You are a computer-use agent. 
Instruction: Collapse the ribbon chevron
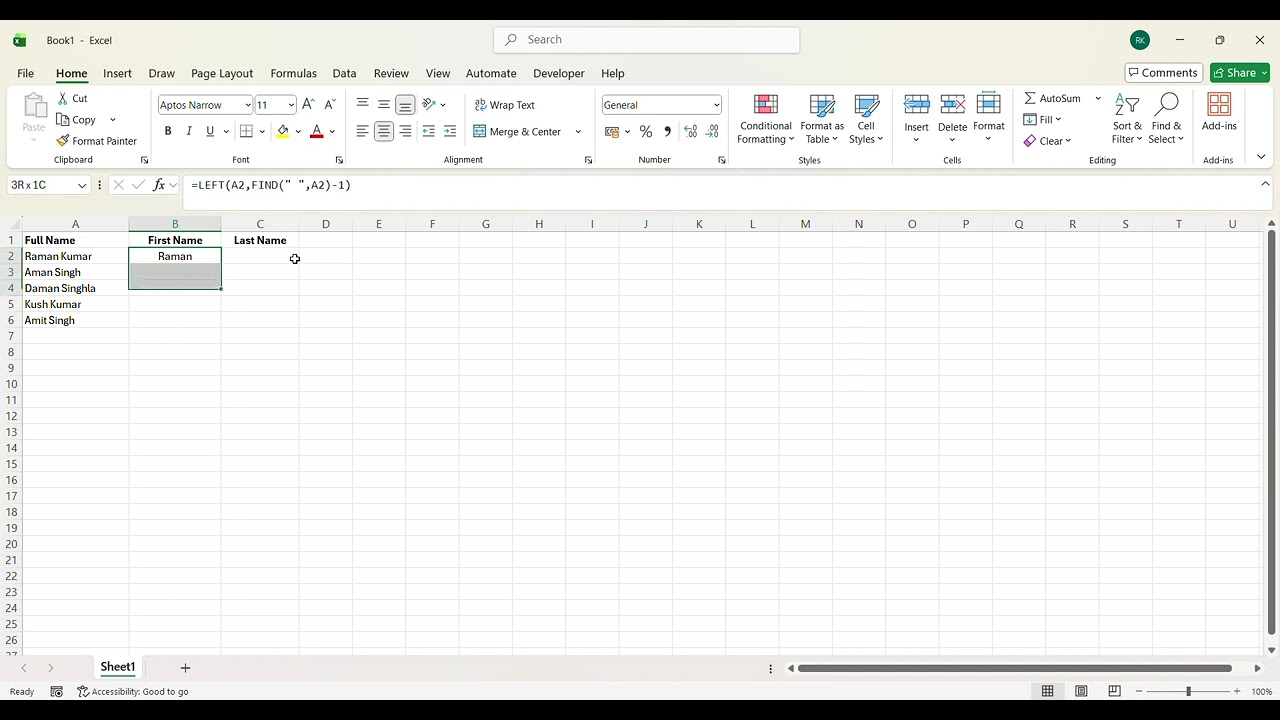click(1261, 157)
